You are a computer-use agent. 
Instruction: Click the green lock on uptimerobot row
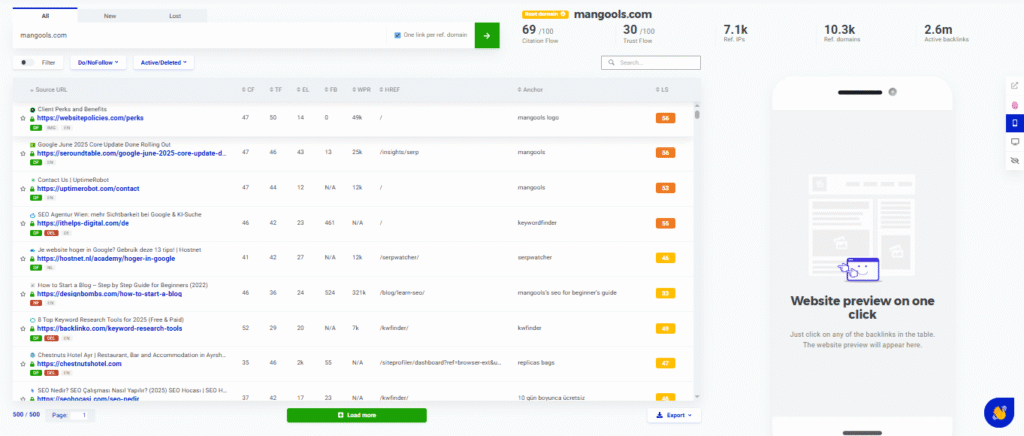[x=31, y=189]
